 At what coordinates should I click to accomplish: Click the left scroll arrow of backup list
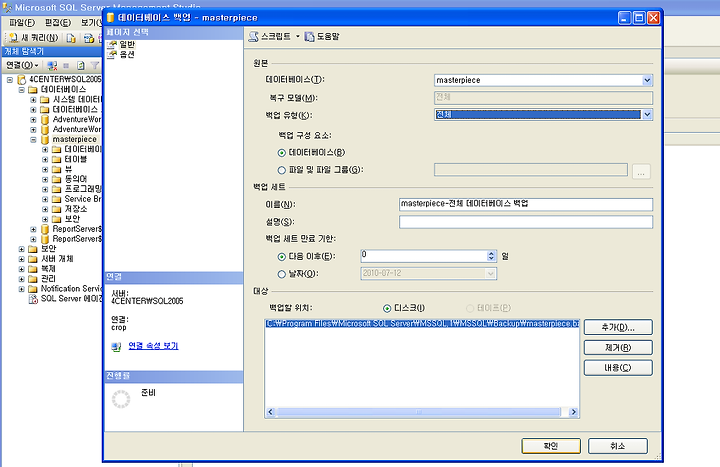coord(270,412)
